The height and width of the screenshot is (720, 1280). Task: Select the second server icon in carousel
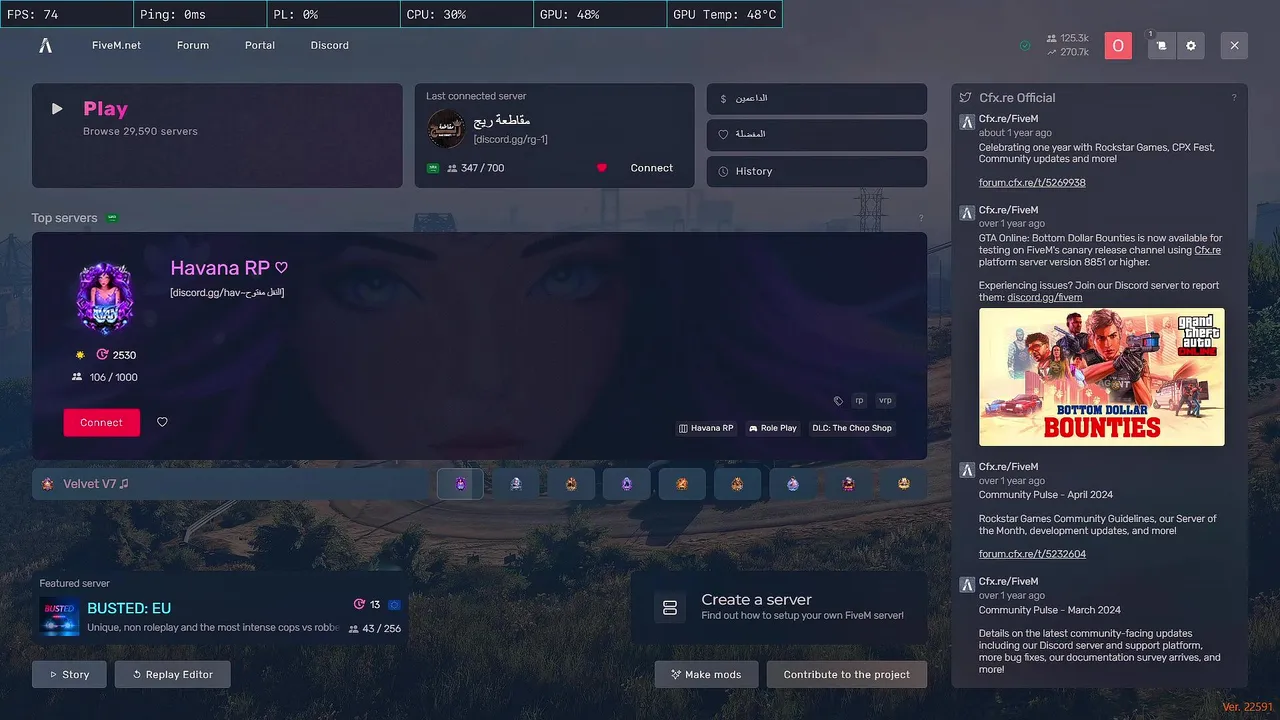pyautogui.click(x=516, y=484)
